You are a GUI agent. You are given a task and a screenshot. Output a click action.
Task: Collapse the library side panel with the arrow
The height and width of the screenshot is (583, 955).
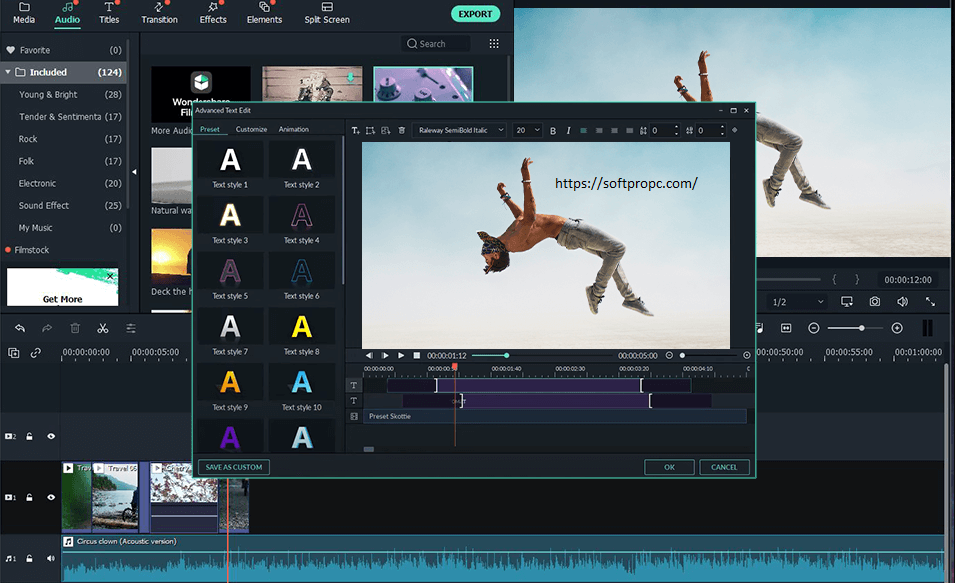pos(134,172)
